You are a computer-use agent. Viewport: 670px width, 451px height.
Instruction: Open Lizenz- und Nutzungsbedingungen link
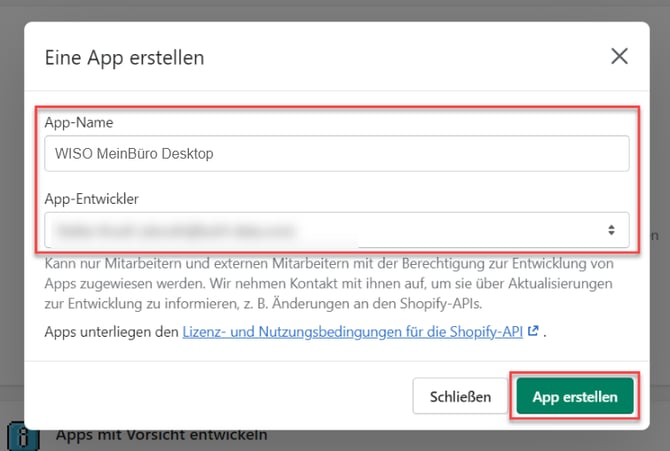[x=353, y=332]
